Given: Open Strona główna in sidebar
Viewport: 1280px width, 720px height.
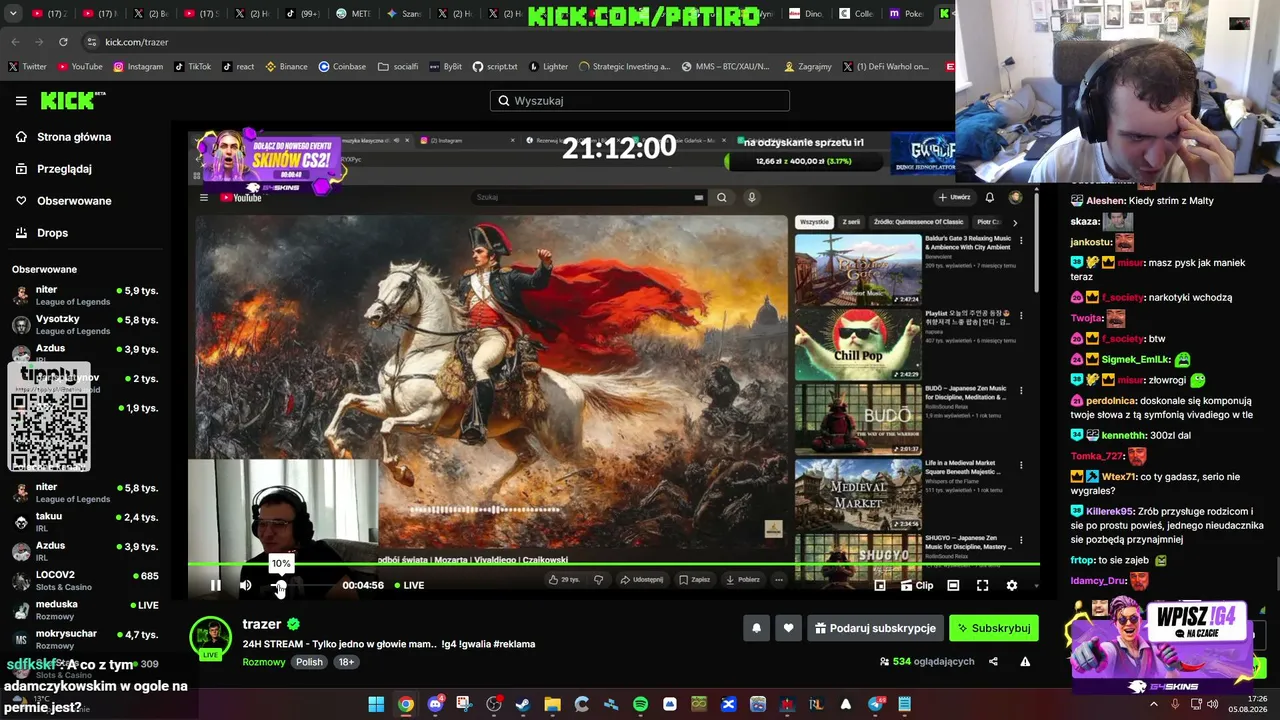Looking at the screenshot, I should pyautogui.click(x=73, y=137).
